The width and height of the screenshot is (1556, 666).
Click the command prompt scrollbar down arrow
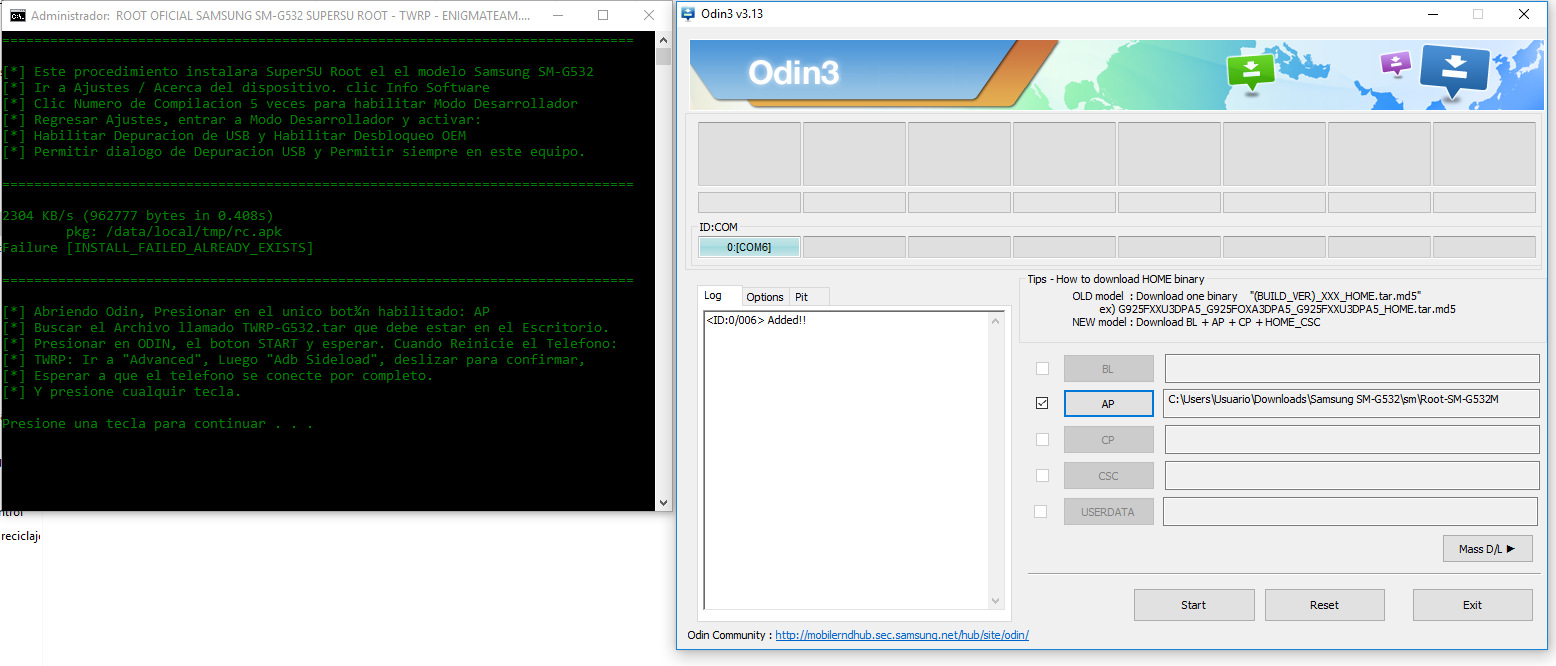click(664, 503)
